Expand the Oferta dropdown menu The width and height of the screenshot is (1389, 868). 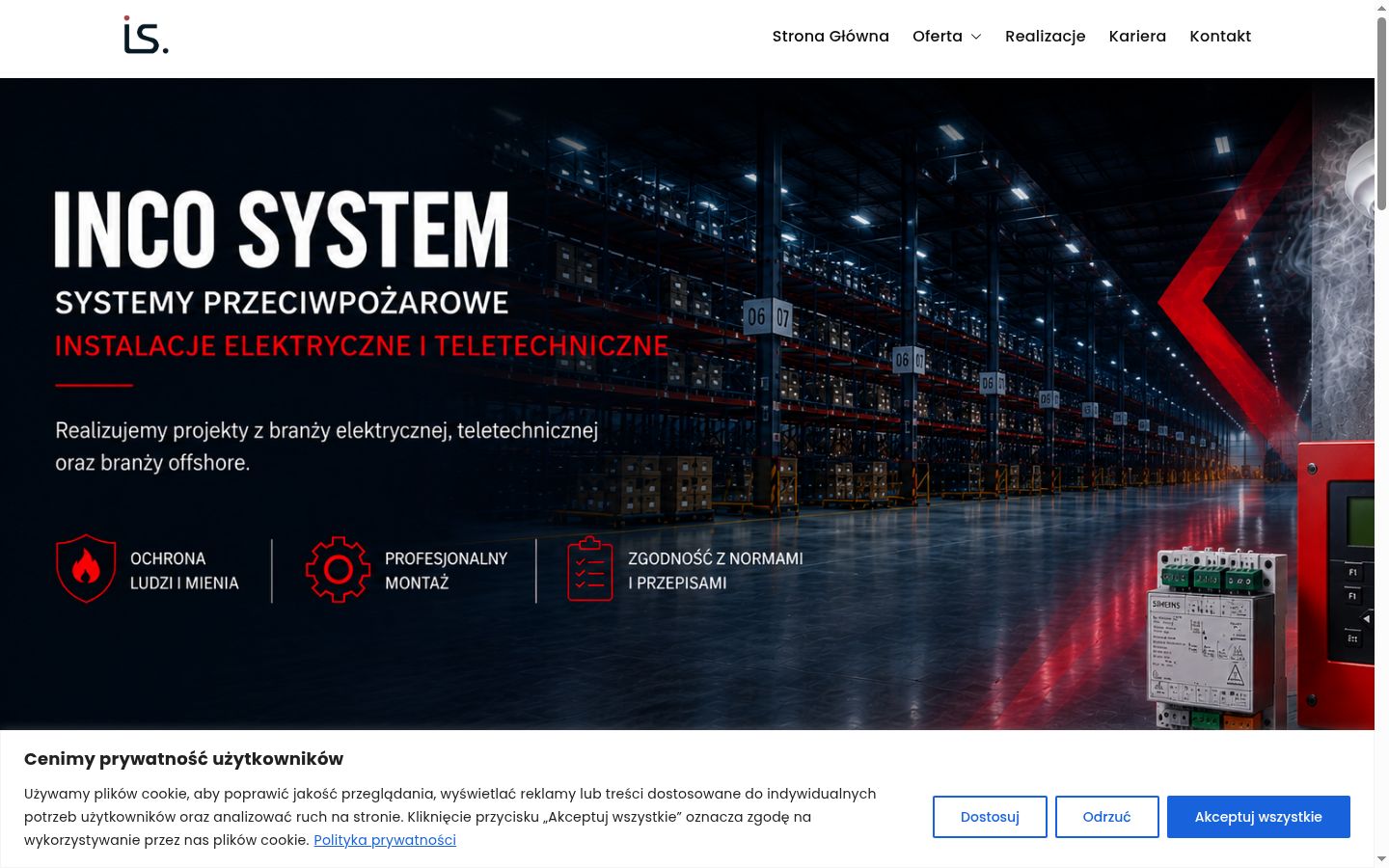point(947,37)
